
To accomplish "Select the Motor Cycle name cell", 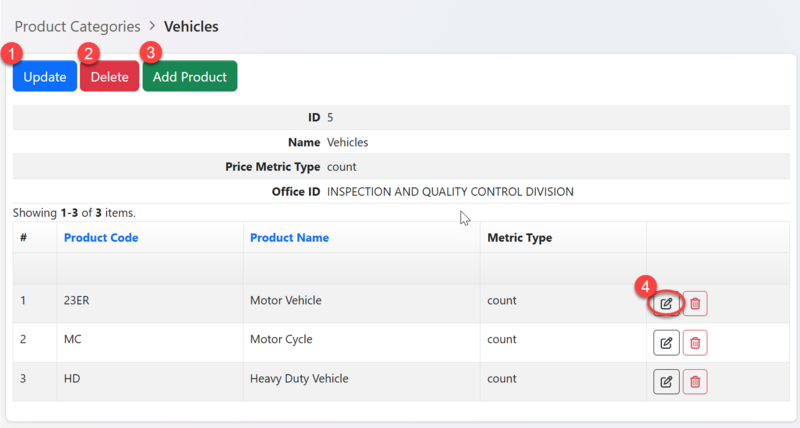I will coord(281,339).
